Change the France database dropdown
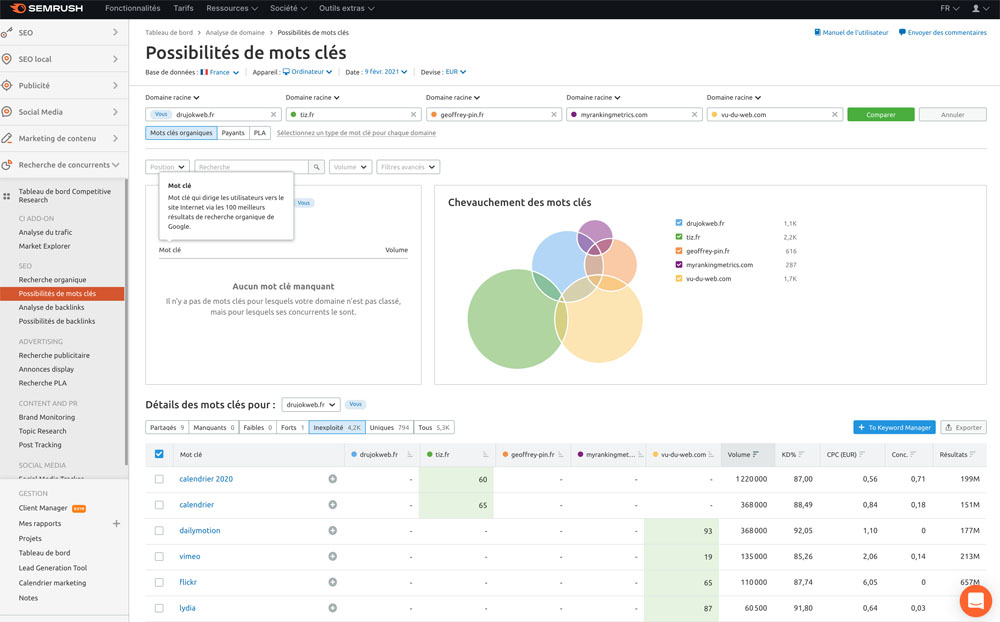 pyautogui.click(x=220, y=72)
